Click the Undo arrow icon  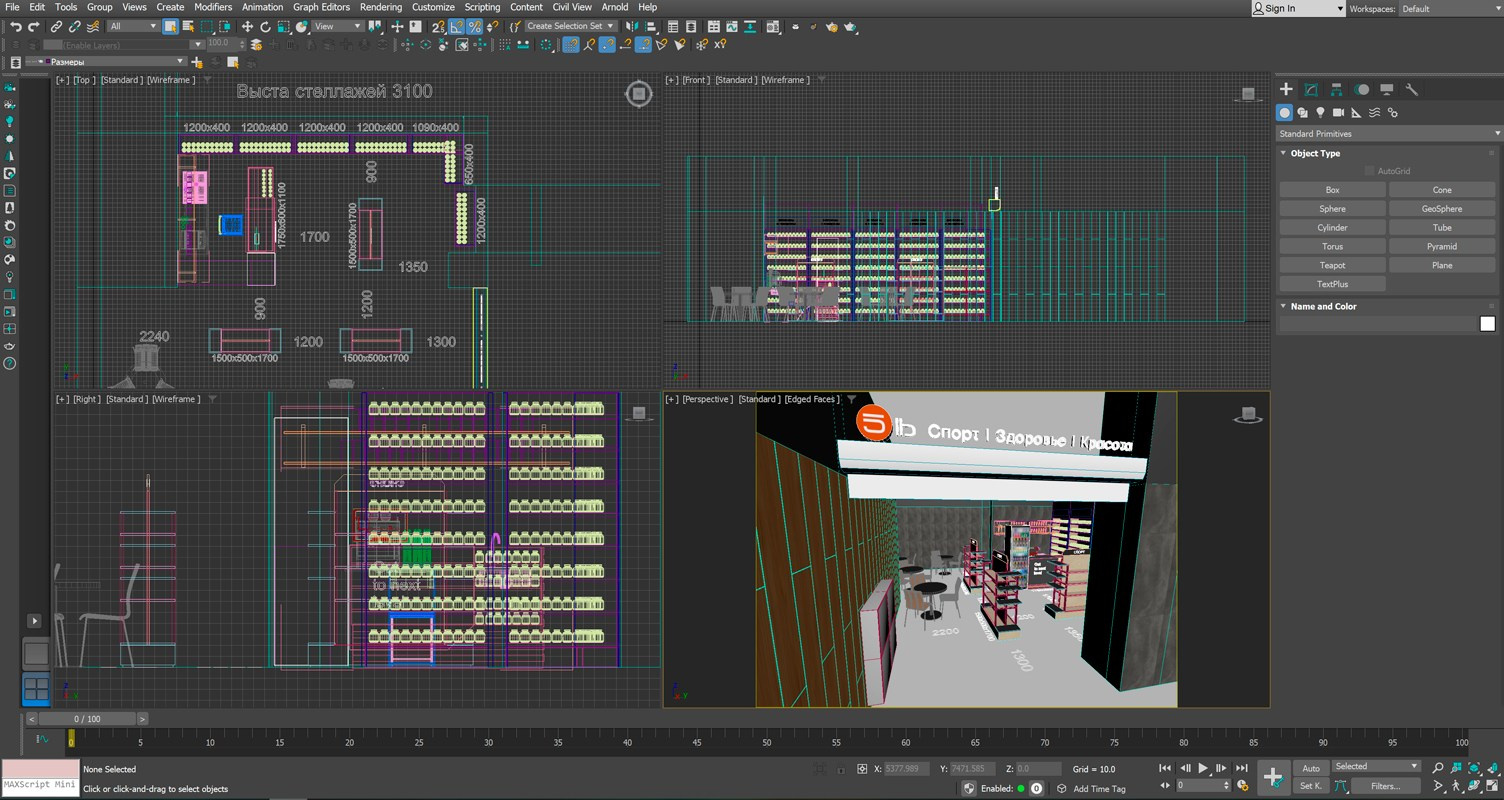pos(16,27)
